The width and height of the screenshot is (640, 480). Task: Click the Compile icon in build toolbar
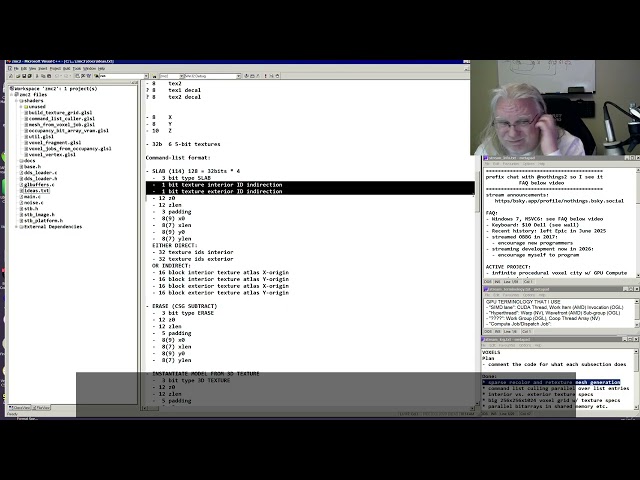click(x=246, y=76)
